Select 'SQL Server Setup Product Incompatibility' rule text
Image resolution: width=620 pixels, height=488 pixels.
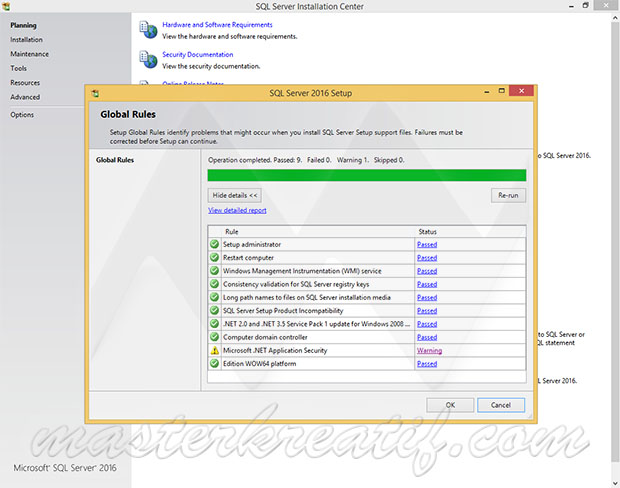click(283, 310)
